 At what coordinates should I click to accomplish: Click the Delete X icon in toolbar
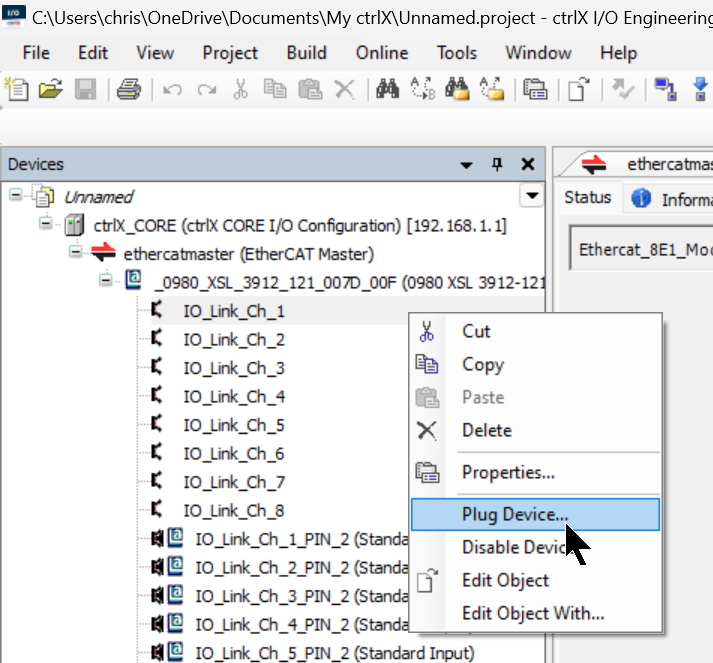click(344, 89)
